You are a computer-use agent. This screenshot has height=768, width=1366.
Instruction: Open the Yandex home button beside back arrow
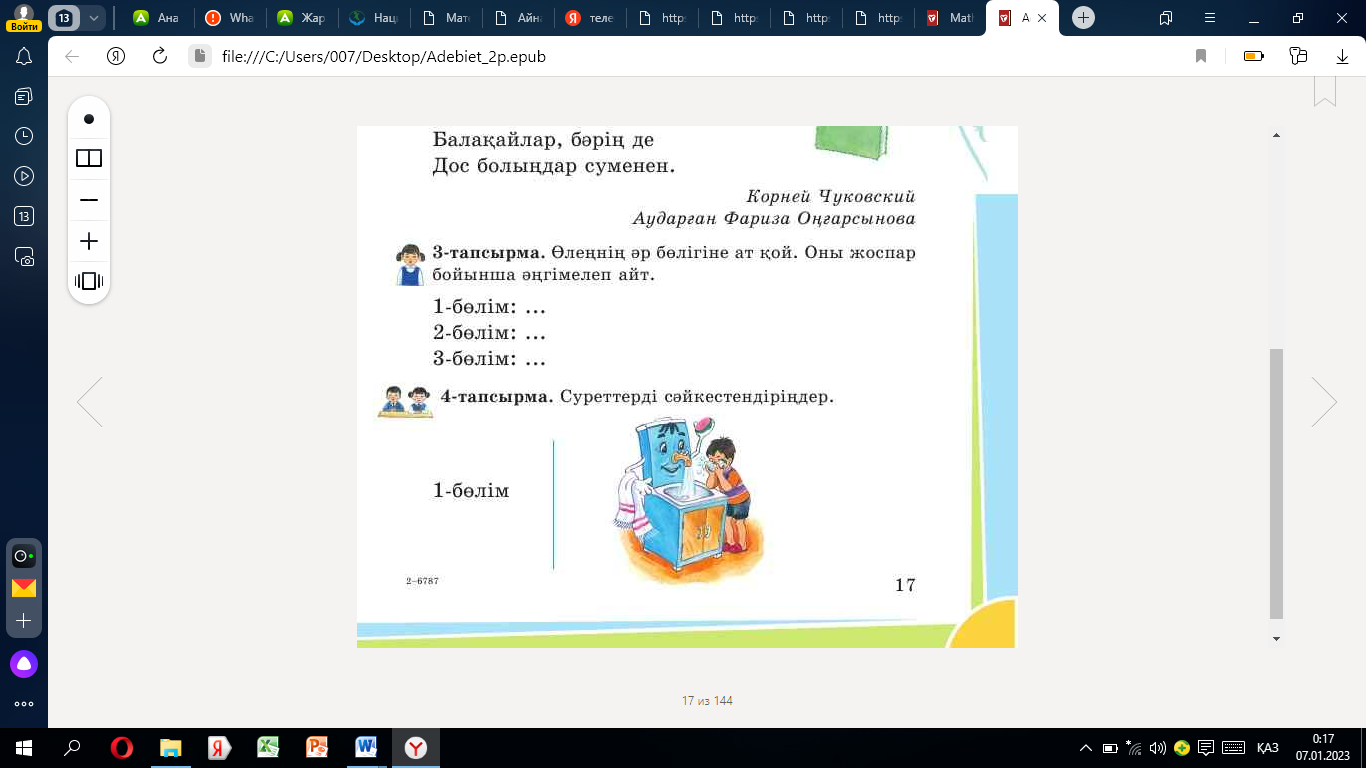point(116,56)
